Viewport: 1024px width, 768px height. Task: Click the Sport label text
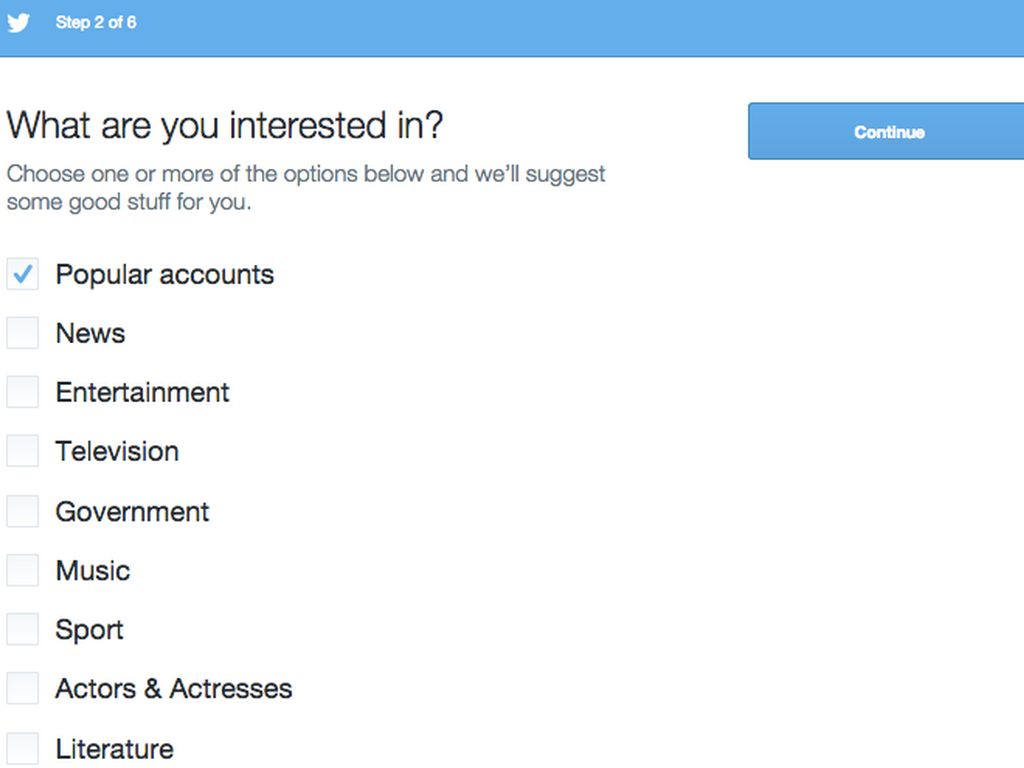click(x=89, y=630)
